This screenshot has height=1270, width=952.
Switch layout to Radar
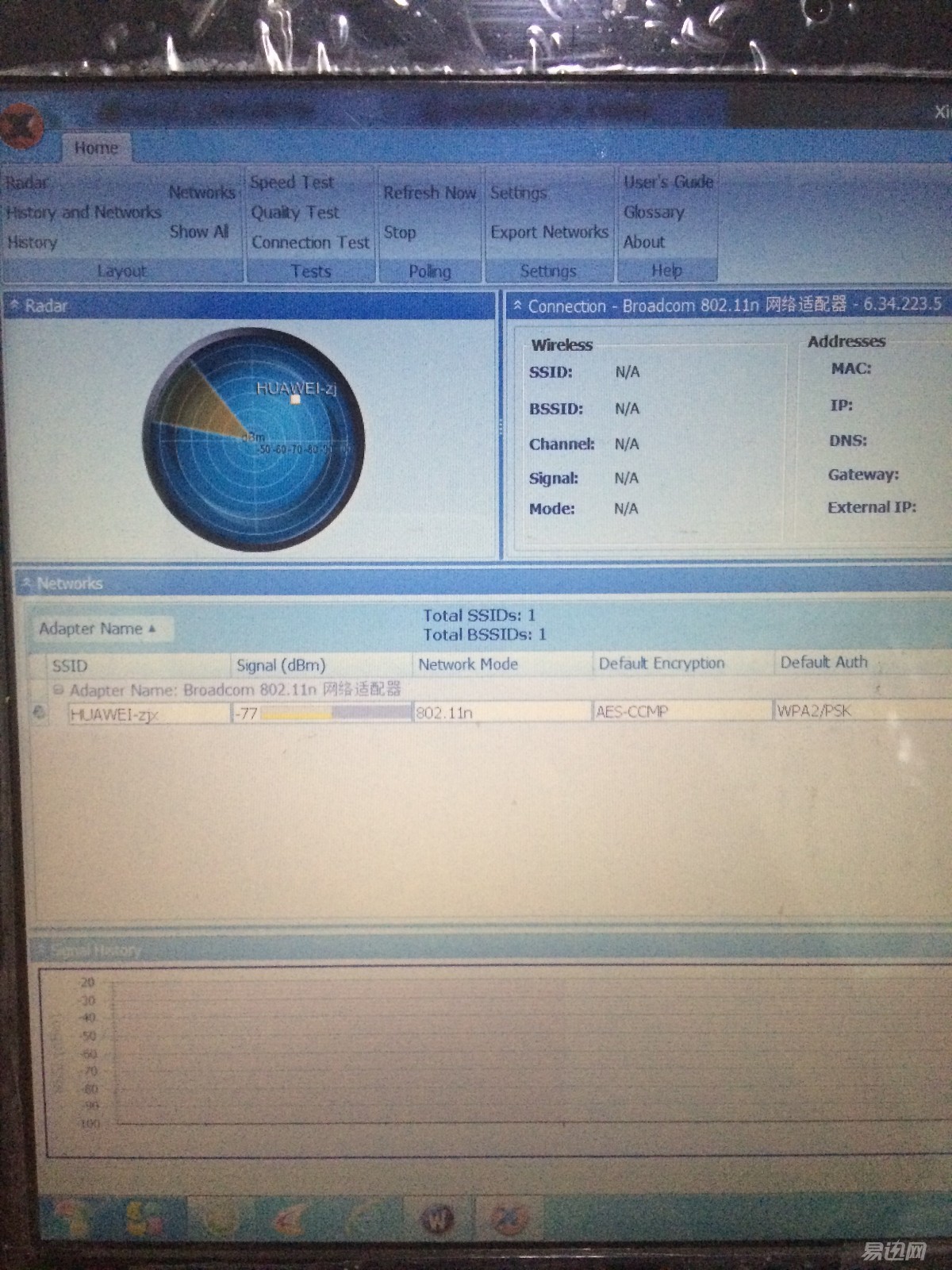click(x=26, y=183)
